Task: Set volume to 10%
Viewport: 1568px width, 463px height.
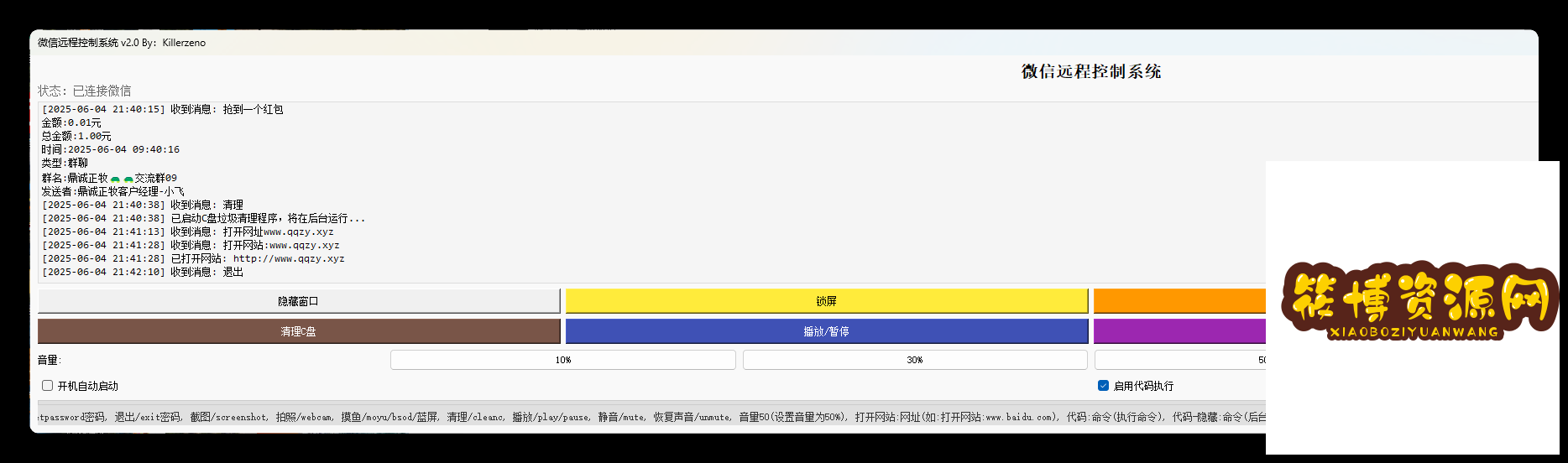Action: click(x=563, y=360)
